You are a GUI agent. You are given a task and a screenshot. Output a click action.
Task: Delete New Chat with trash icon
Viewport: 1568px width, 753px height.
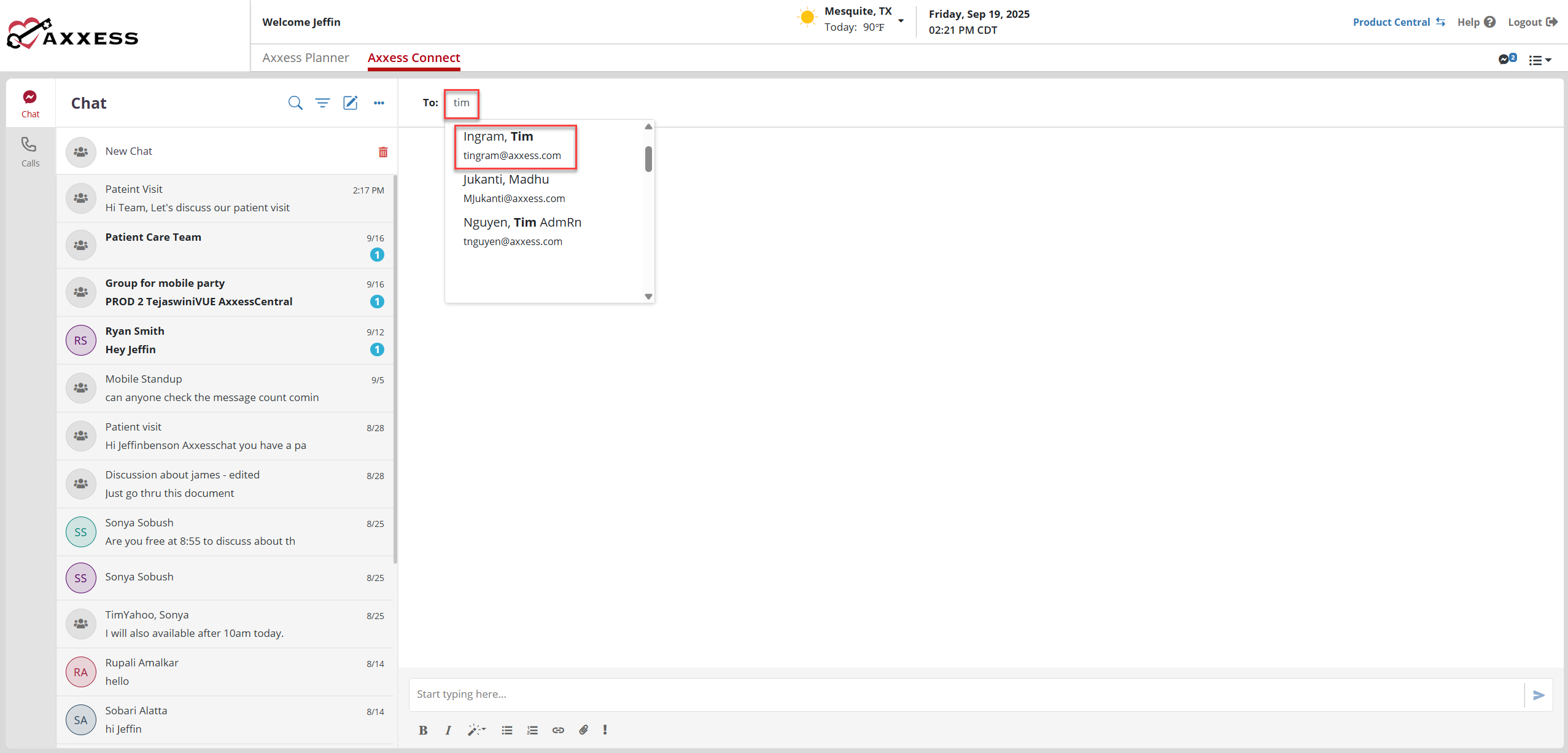pos(383,152)
